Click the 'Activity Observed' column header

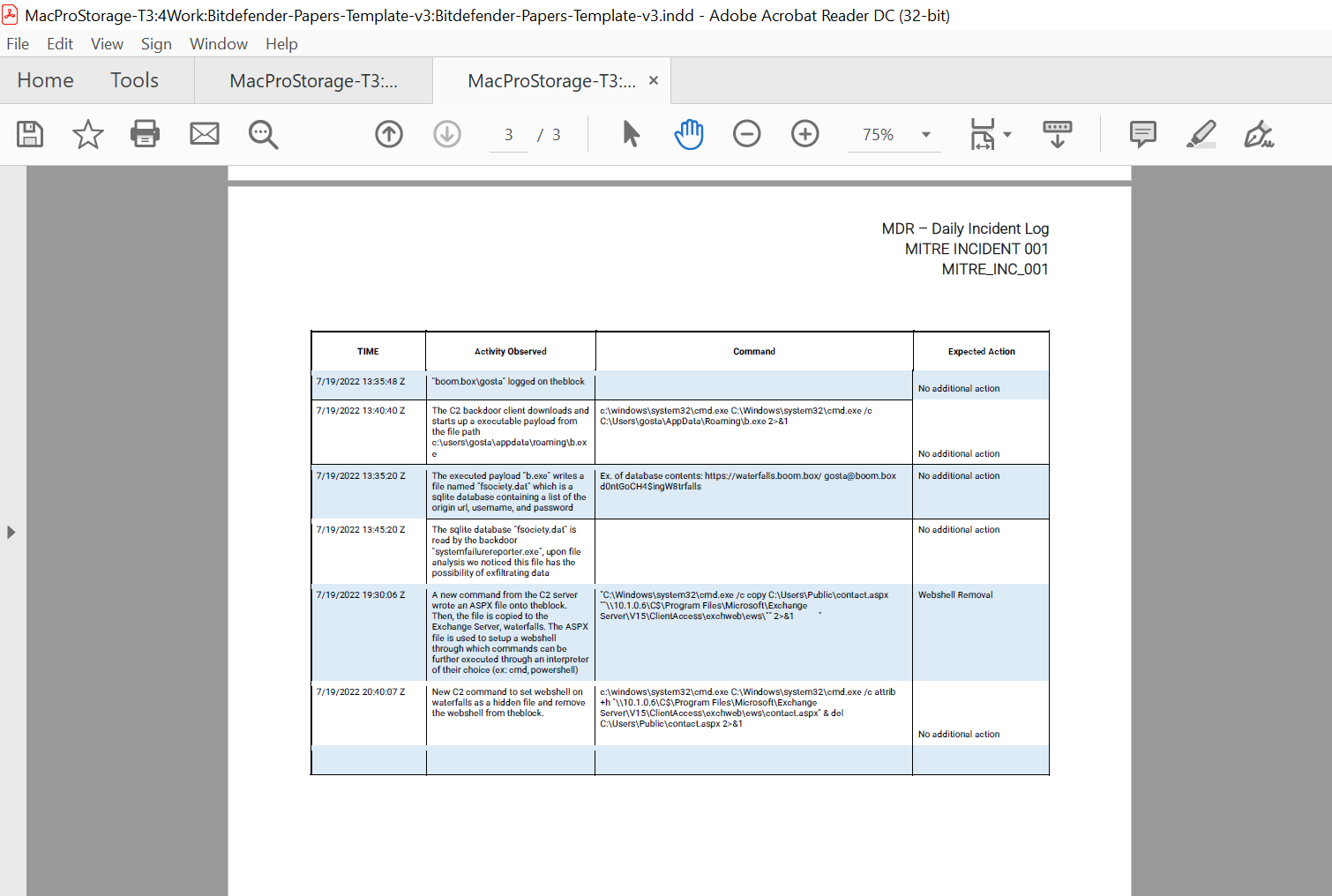(510, 351)
